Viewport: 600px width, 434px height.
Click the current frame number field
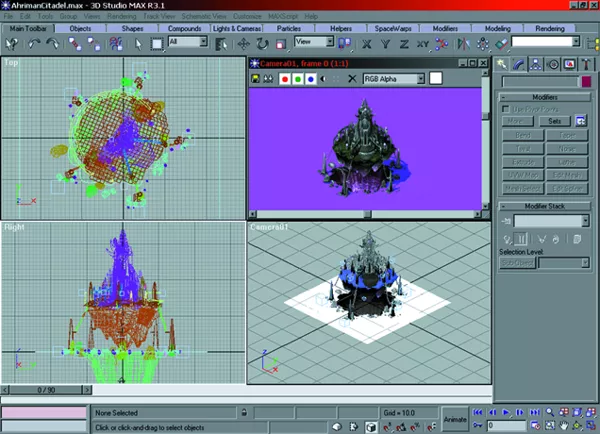pyautogui.click(x=506, y=425)
